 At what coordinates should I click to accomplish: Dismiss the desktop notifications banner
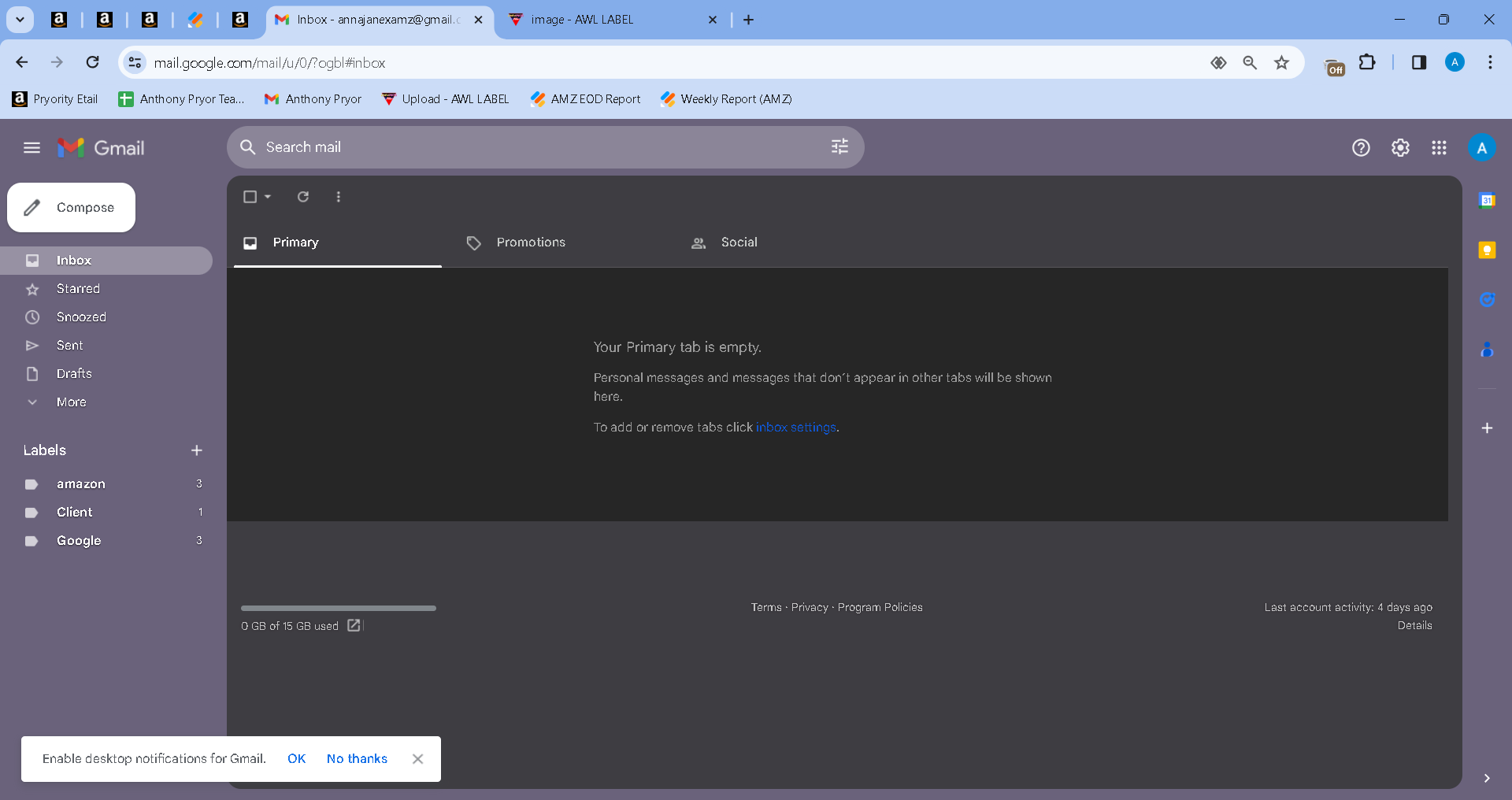click(x=417, y=759)
